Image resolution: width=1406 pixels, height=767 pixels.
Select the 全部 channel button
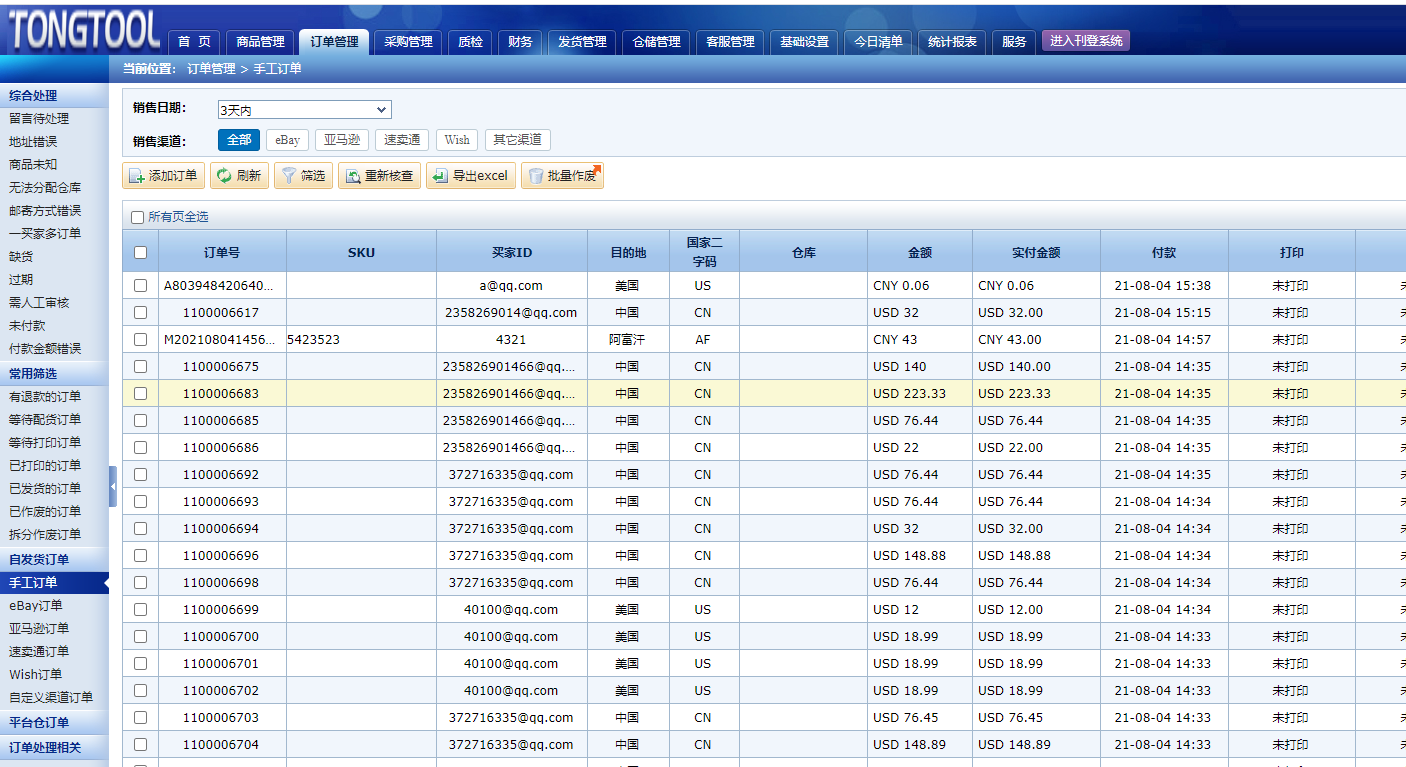click(x=239, y=140)
